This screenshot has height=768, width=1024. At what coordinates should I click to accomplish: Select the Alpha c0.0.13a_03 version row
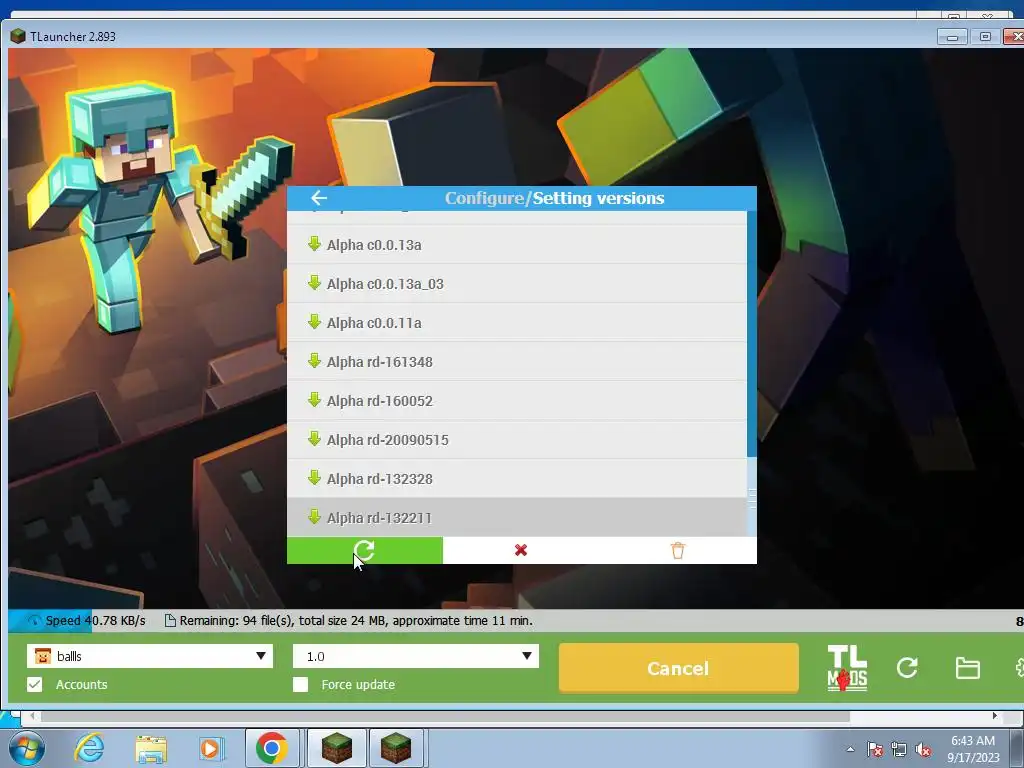(517, 283)
